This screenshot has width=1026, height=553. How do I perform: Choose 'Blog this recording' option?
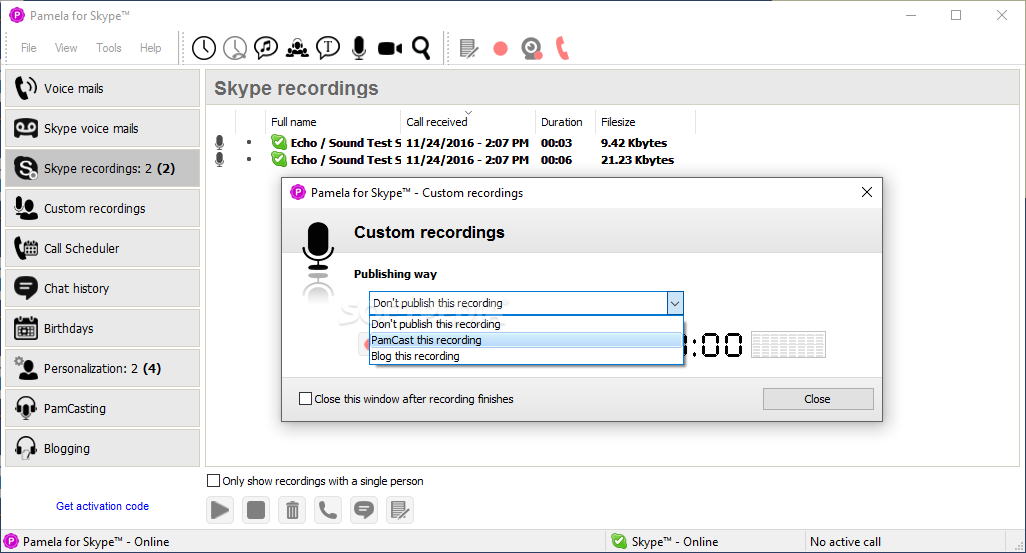[x=526, y=356]
